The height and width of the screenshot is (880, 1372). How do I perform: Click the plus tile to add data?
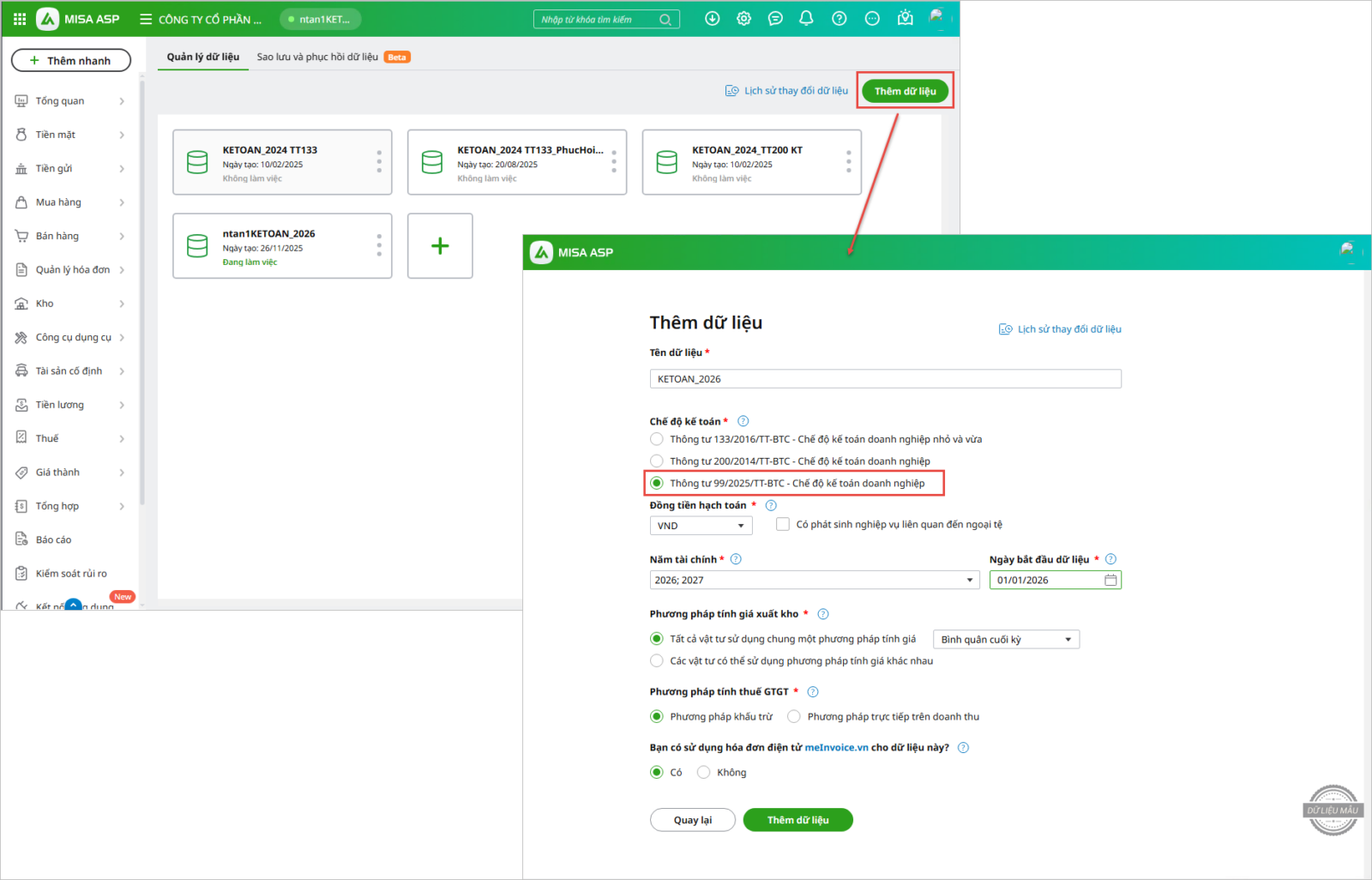click(x=440, y=246)
